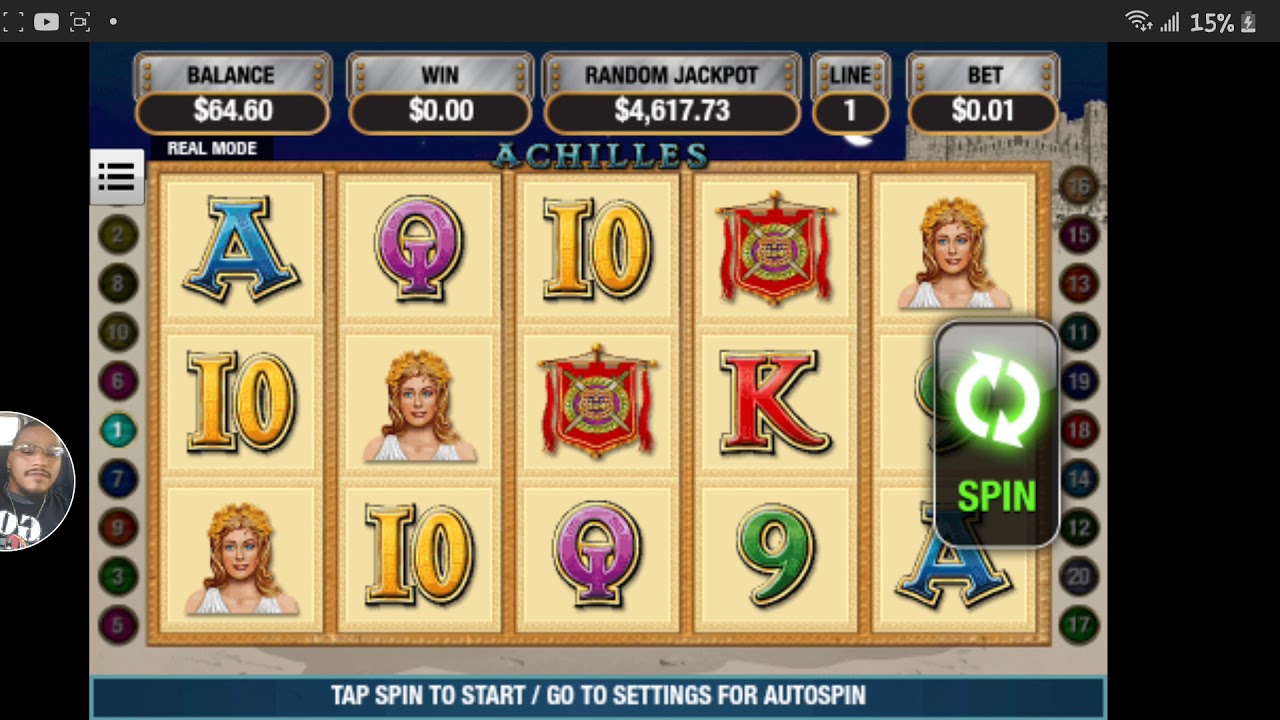Select payline 5 marker on left

tap(117, 626)
